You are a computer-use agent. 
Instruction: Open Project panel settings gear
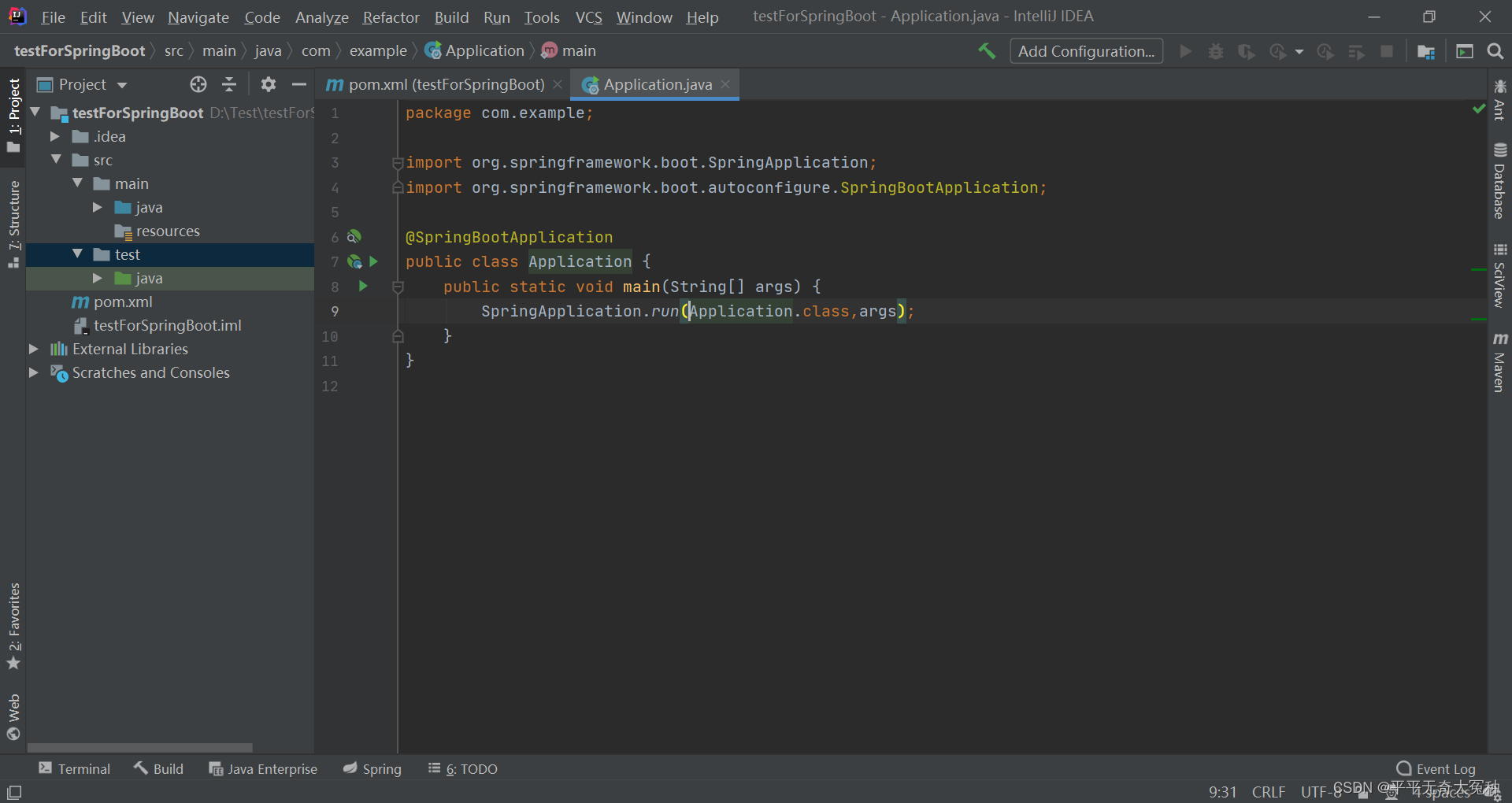coord(269,84)
